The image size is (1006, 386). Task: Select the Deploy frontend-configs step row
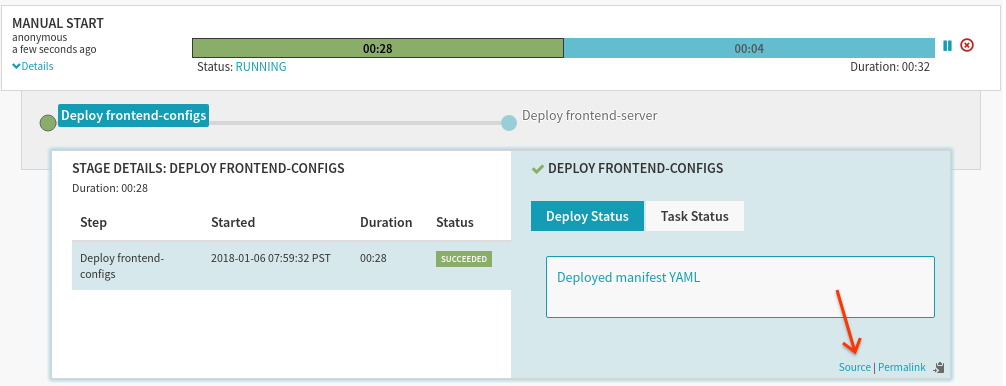[x=291, y=265]
